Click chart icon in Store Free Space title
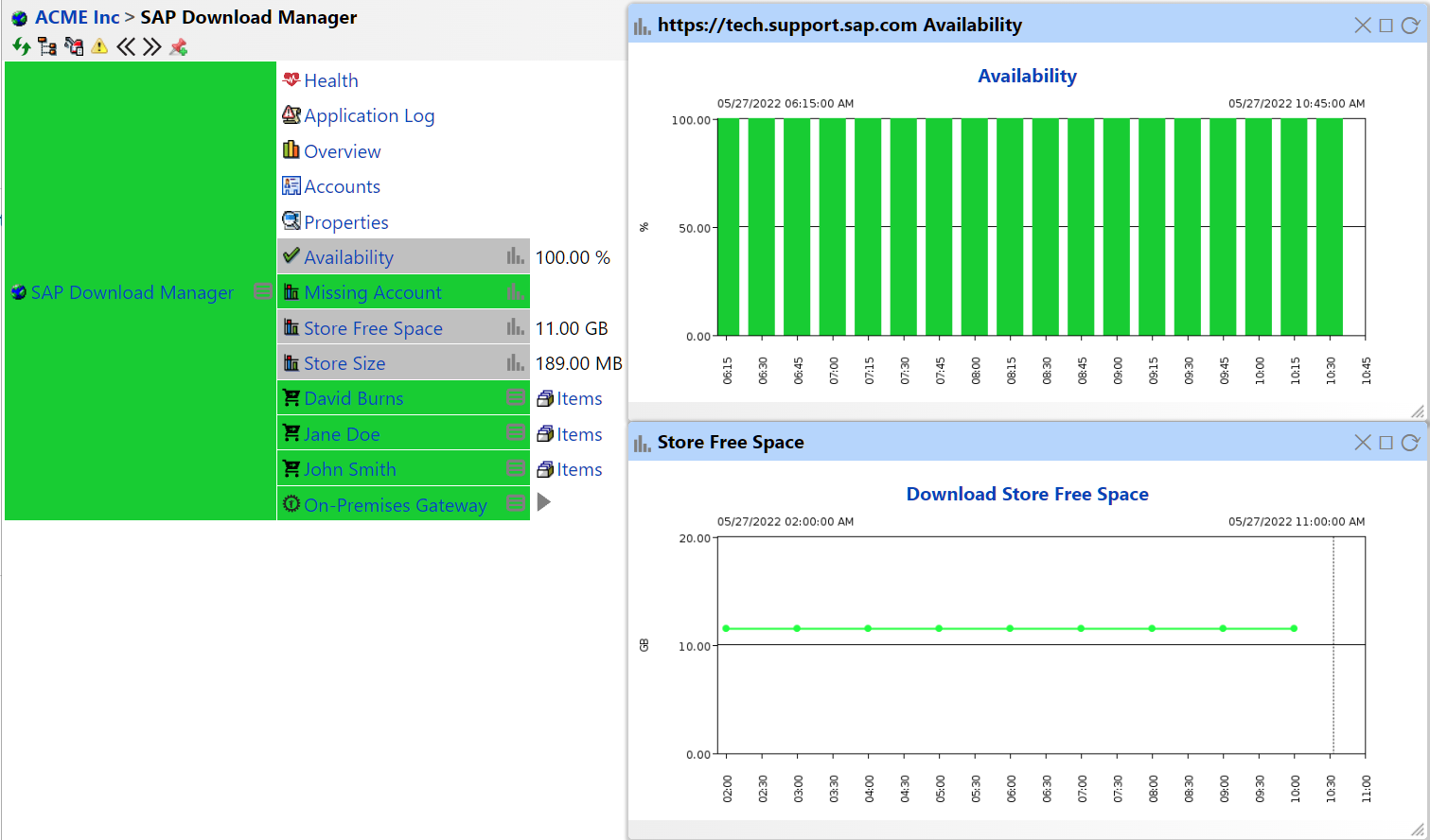1430x840 pixels. point(643,443)
